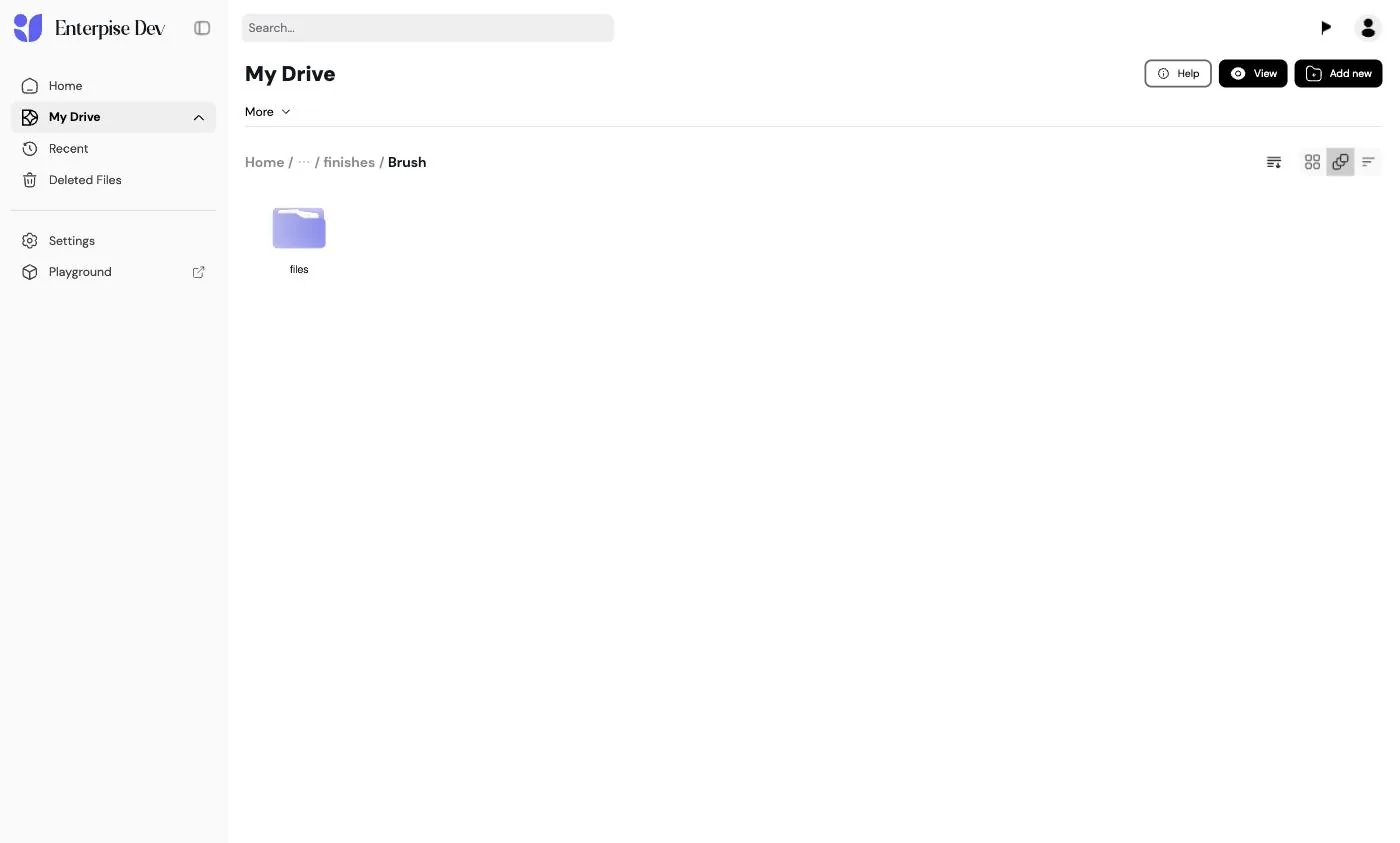Screen dimensions: 1400x843
Task: Go to Deleted Files
Action: click(113, 180)
